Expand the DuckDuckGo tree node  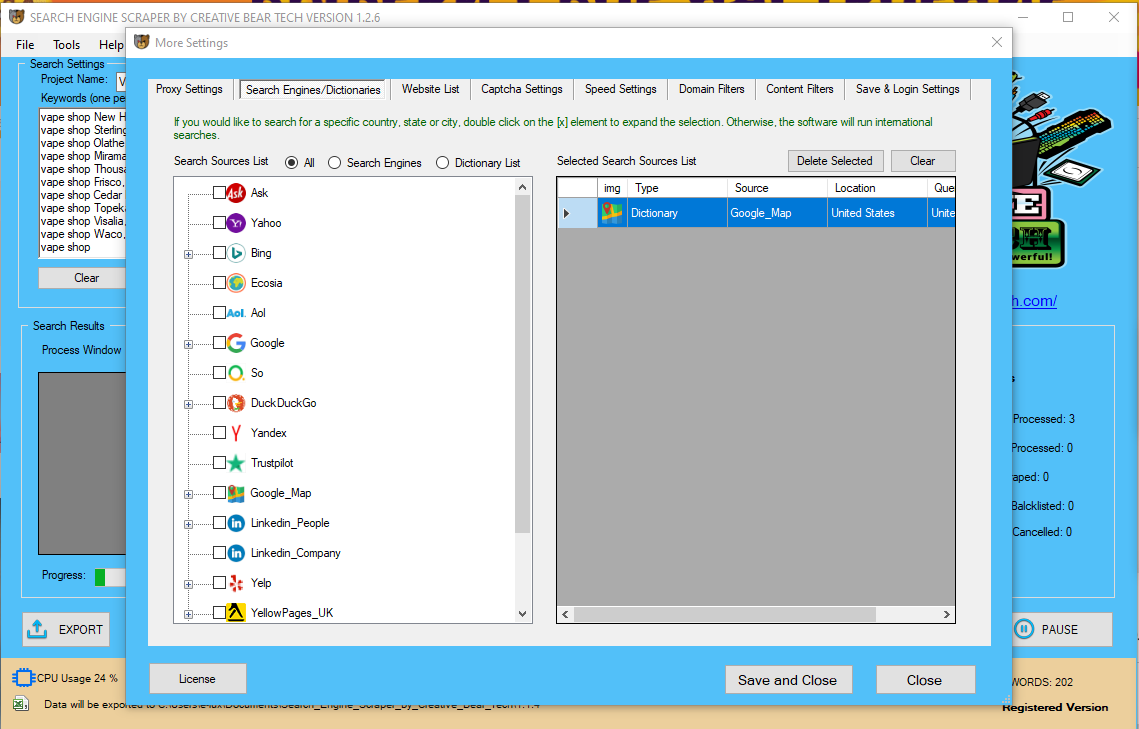coord(188,404)
